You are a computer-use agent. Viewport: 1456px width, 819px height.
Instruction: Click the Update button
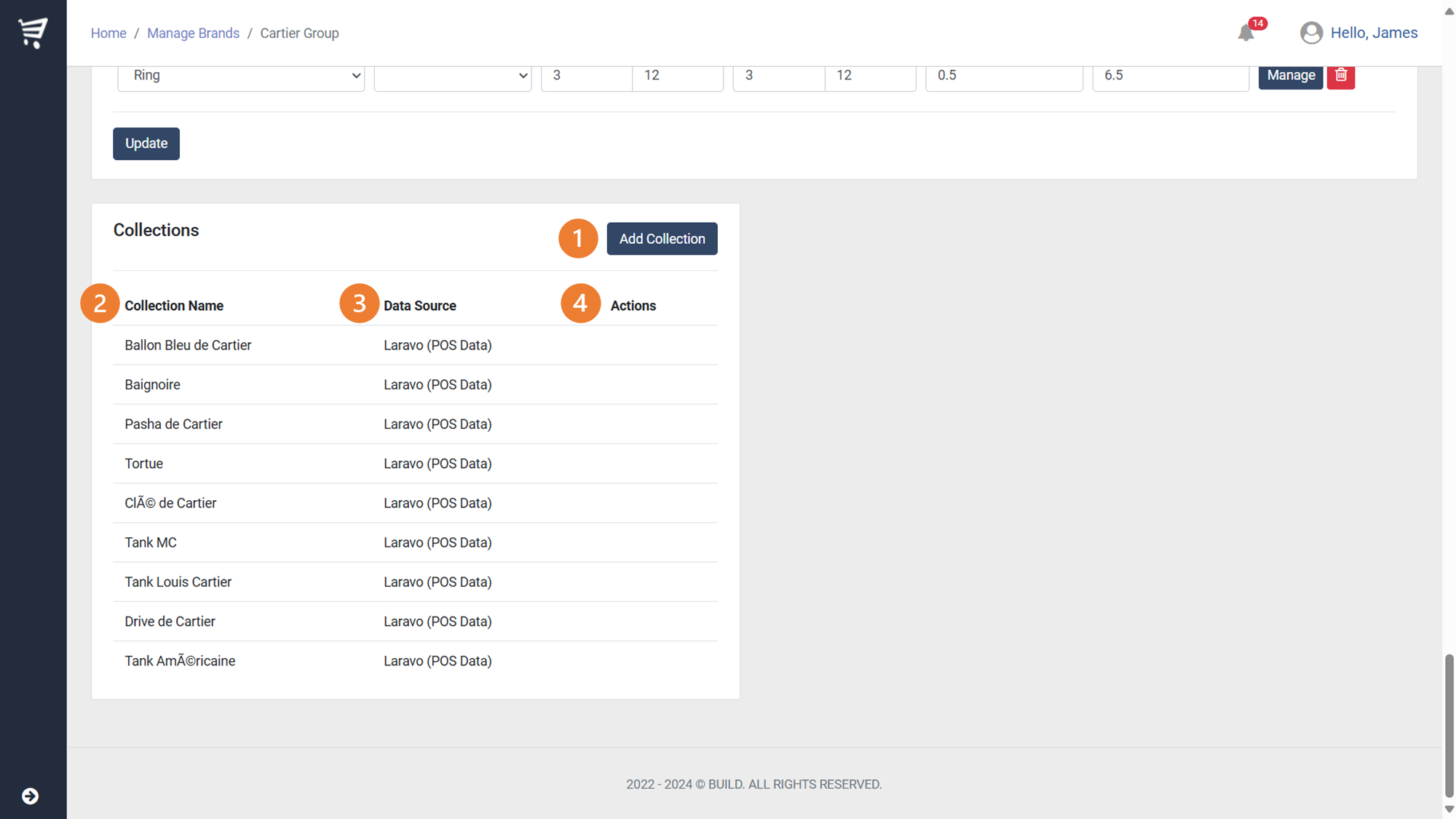tap(146, 143)
